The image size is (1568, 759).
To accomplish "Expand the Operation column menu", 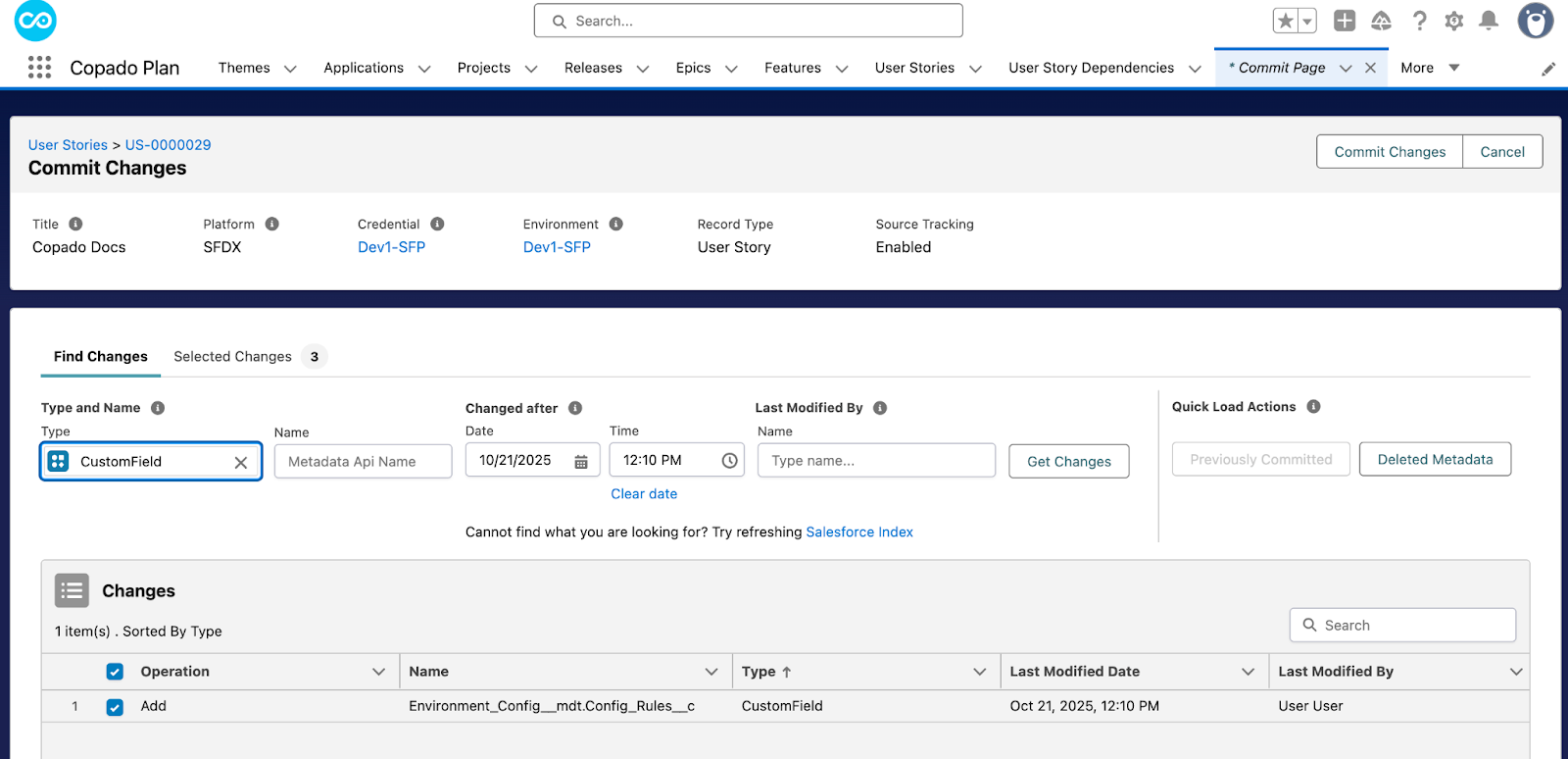I will [x=378, y=672].
